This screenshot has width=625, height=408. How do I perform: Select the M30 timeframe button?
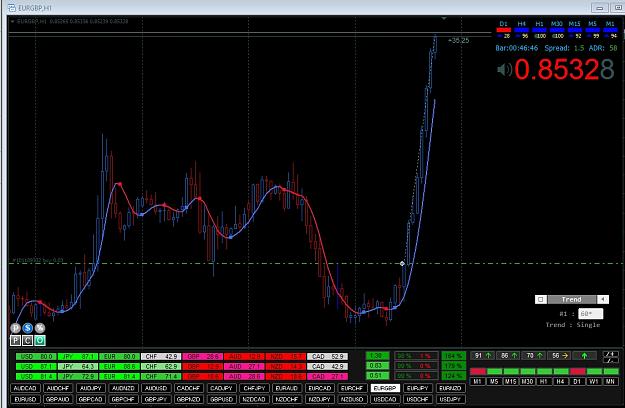click(527, 381)
